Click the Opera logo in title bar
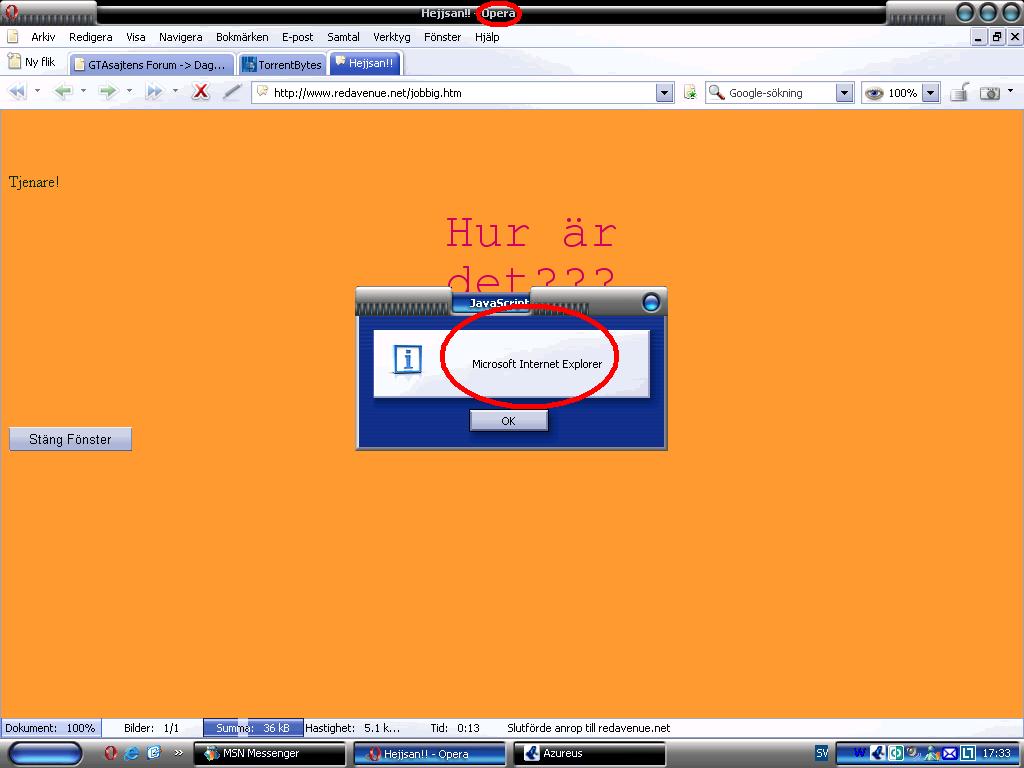The width and height of the screenshot is (1024, 768). [10, 11]
